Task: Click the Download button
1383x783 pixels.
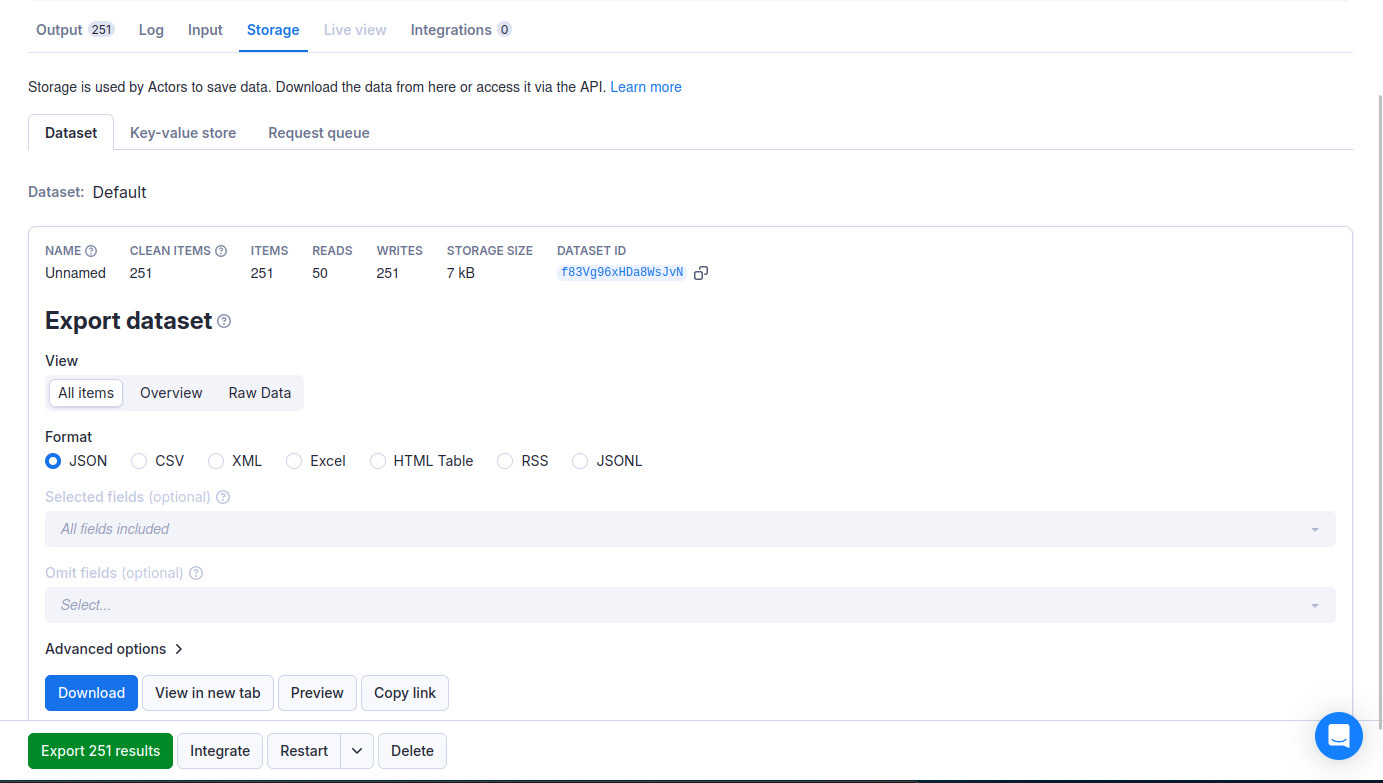Action: point(91,692)
